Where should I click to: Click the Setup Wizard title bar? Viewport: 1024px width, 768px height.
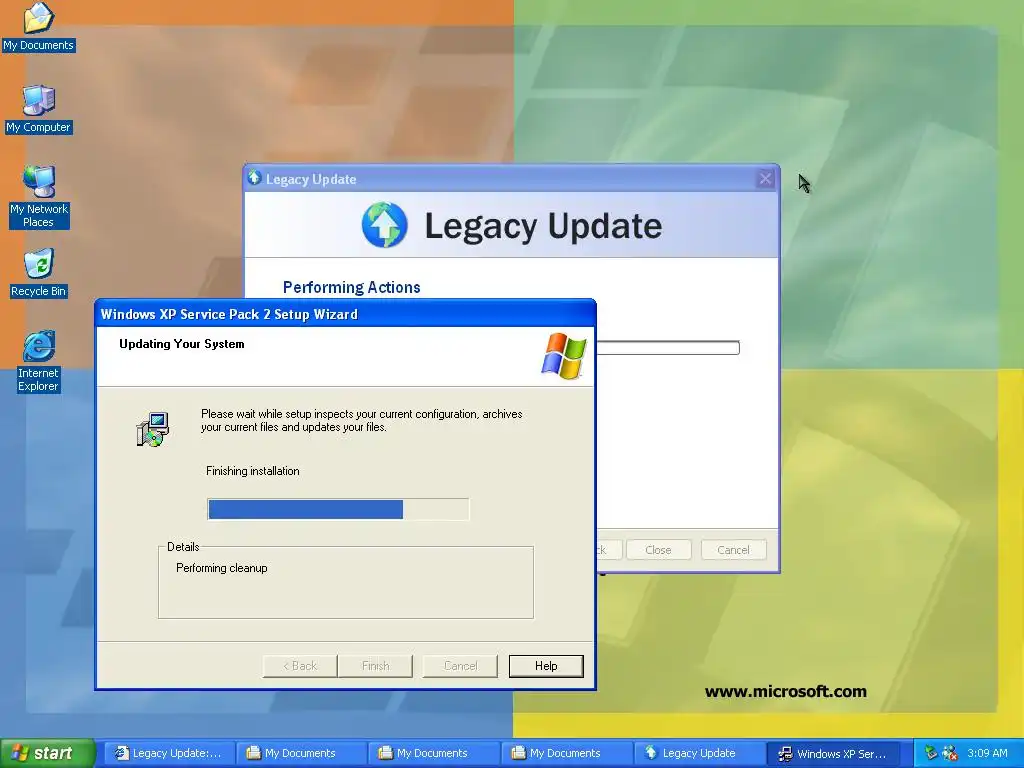[345, 314]
